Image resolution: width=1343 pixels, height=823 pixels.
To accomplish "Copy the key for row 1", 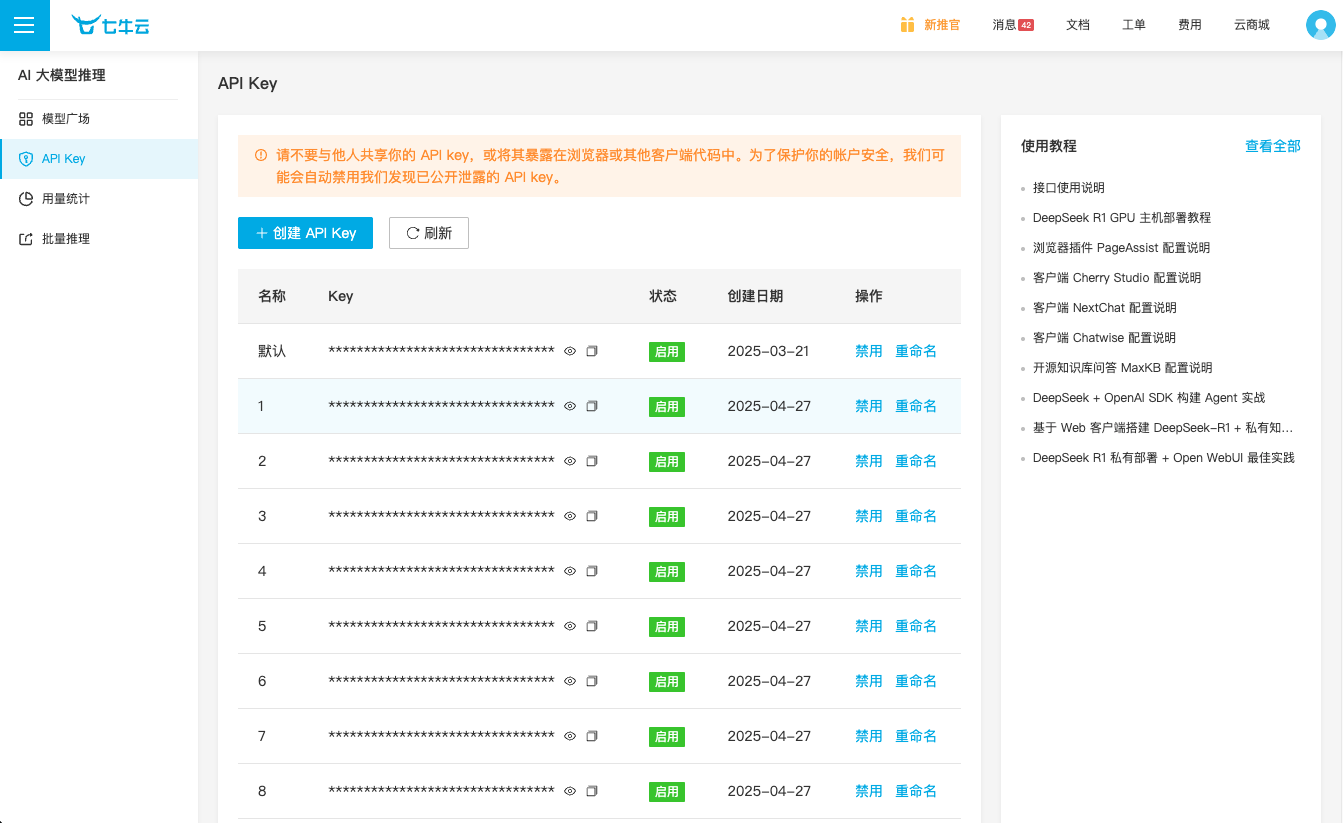I will click(x=592, y=406).
